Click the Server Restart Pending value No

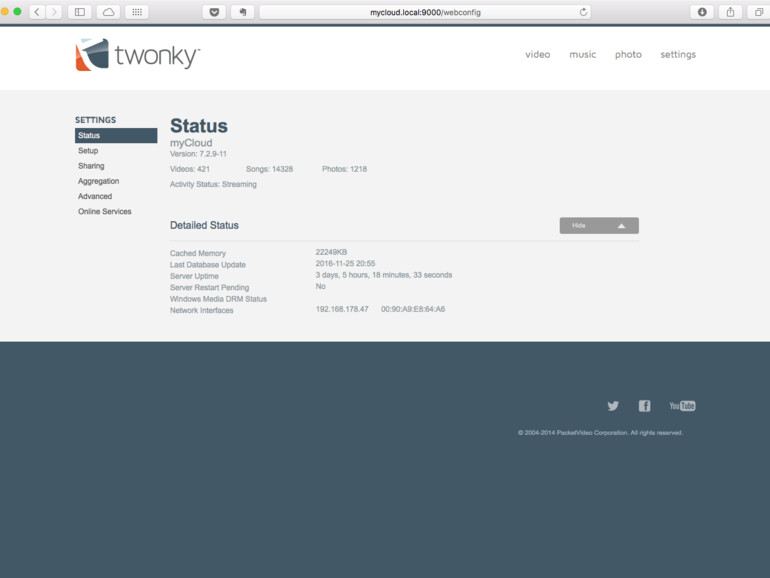[x=321, y=286]
